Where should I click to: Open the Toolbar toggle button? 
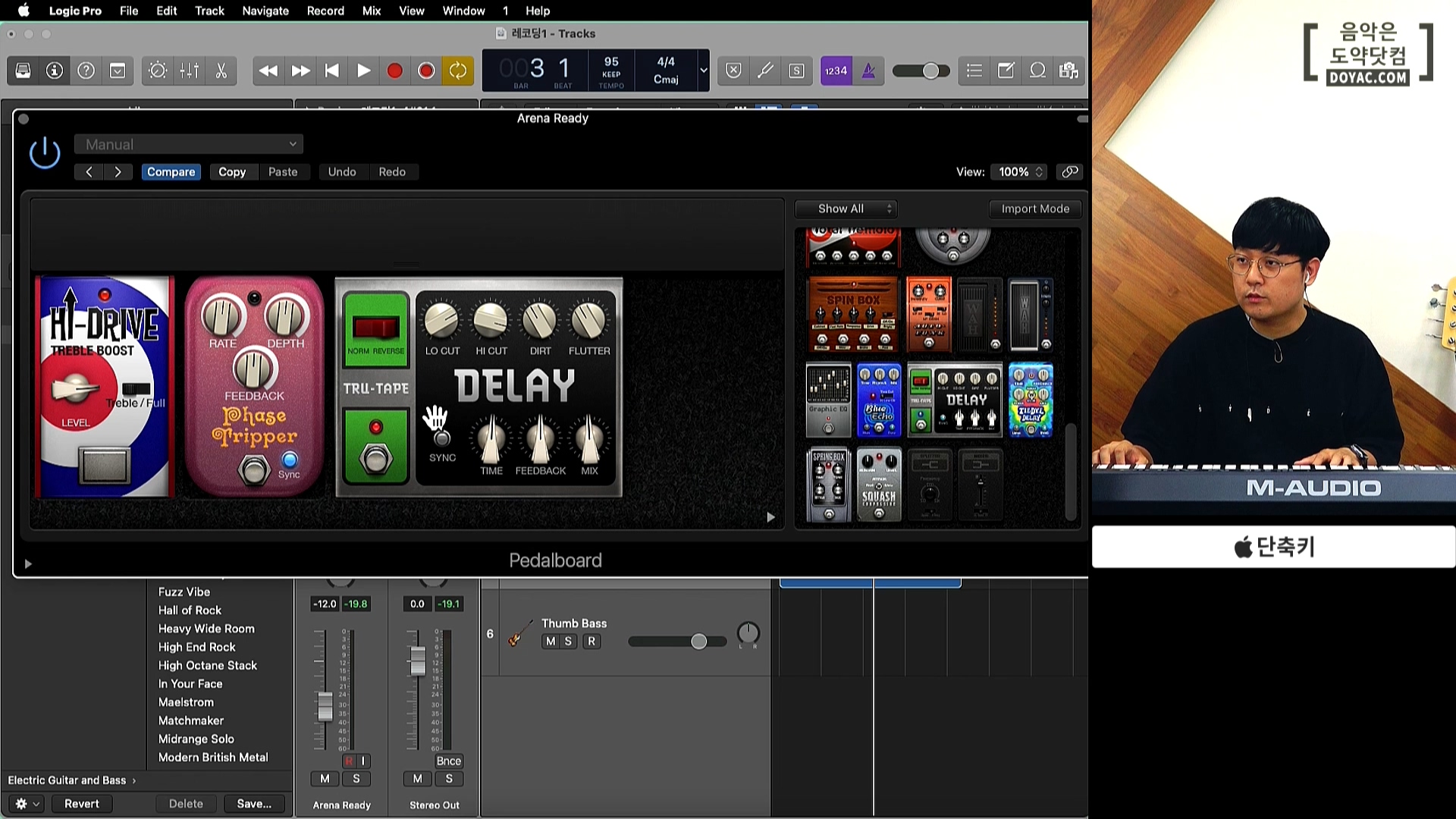tap(118, 71)
